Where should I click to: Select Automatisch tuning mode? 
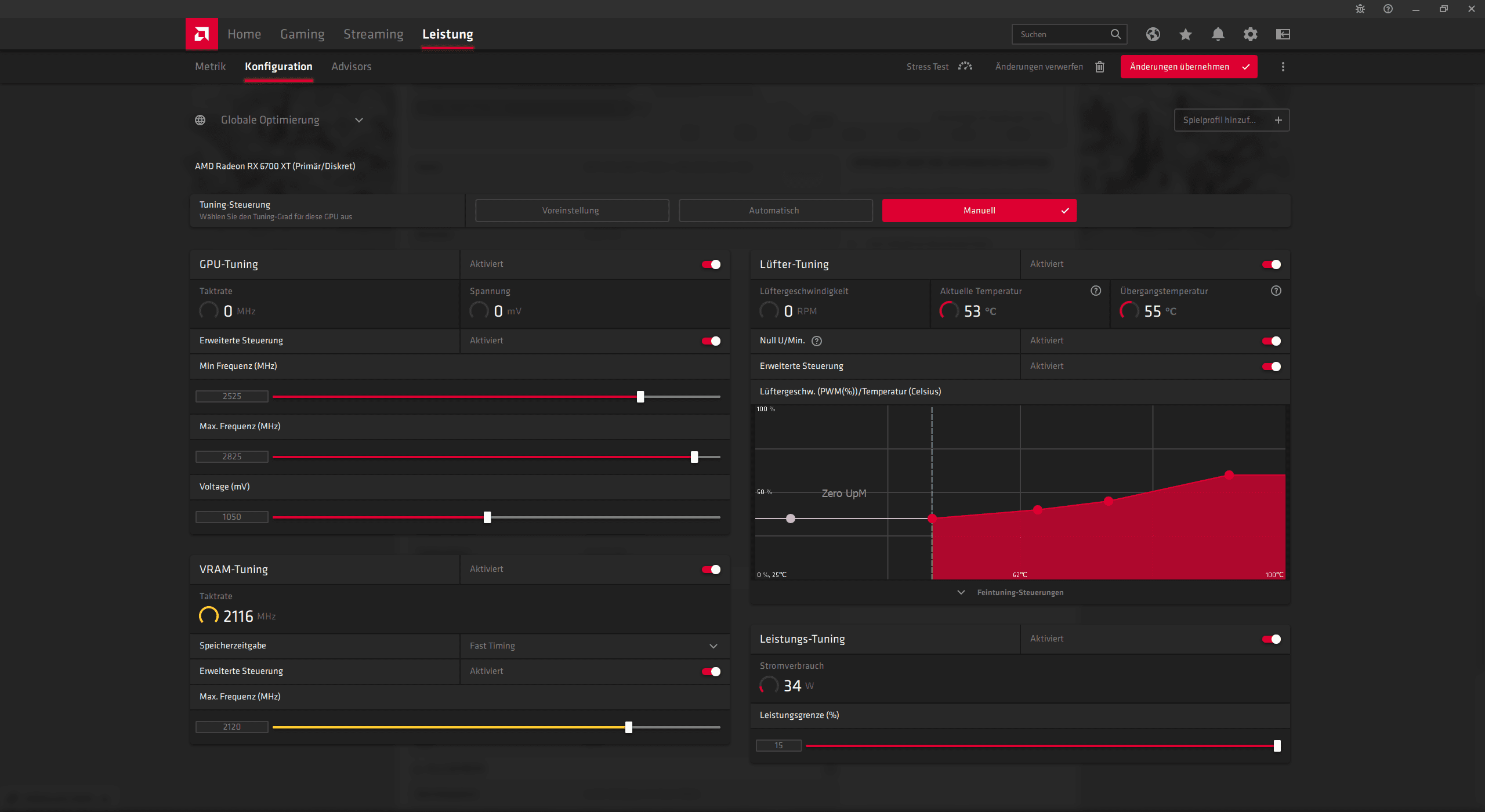click(775, 211)
